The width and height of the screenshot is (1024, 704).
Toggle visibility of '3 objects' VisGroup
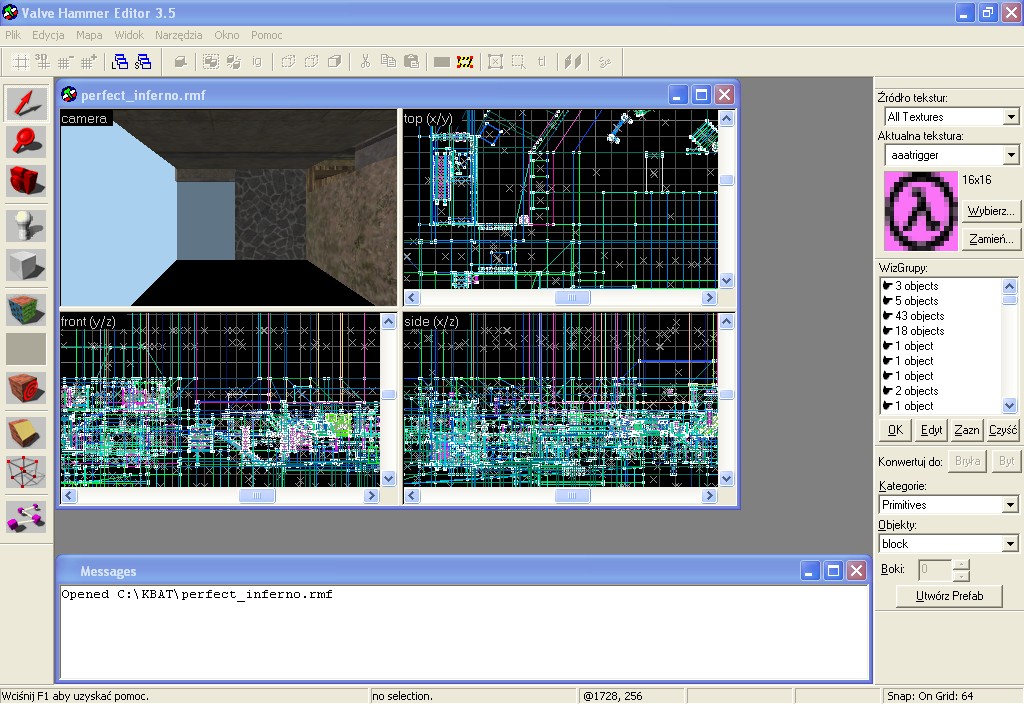[888, 286]
